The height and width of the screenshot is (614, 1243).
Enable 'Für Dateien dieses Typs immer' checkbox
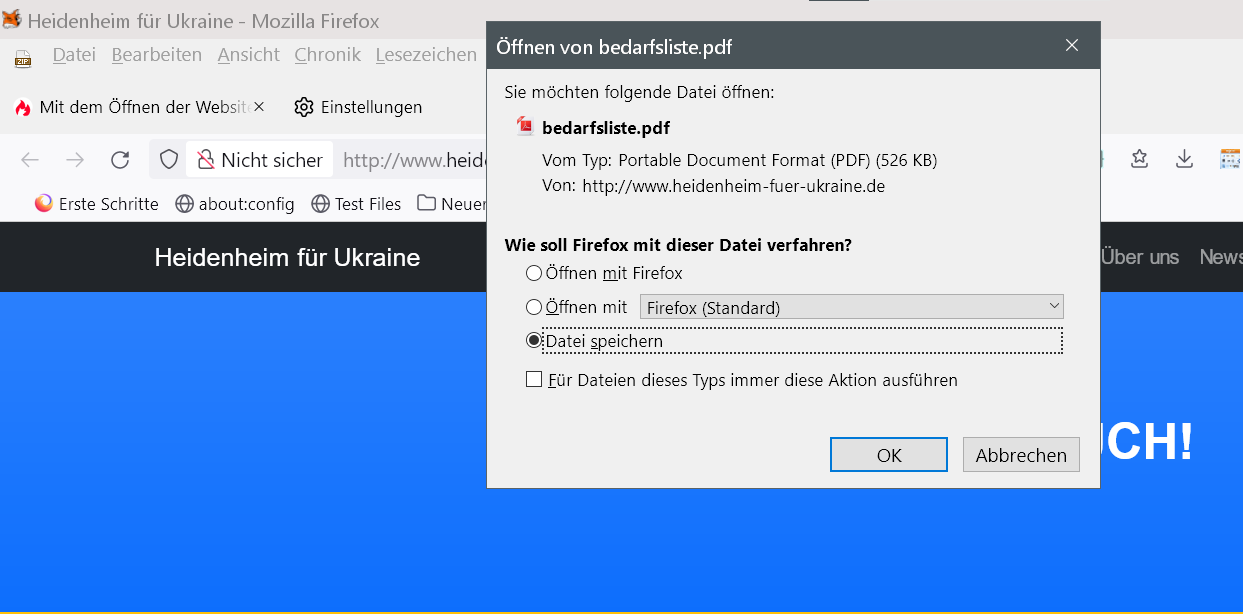pos(534,380)
